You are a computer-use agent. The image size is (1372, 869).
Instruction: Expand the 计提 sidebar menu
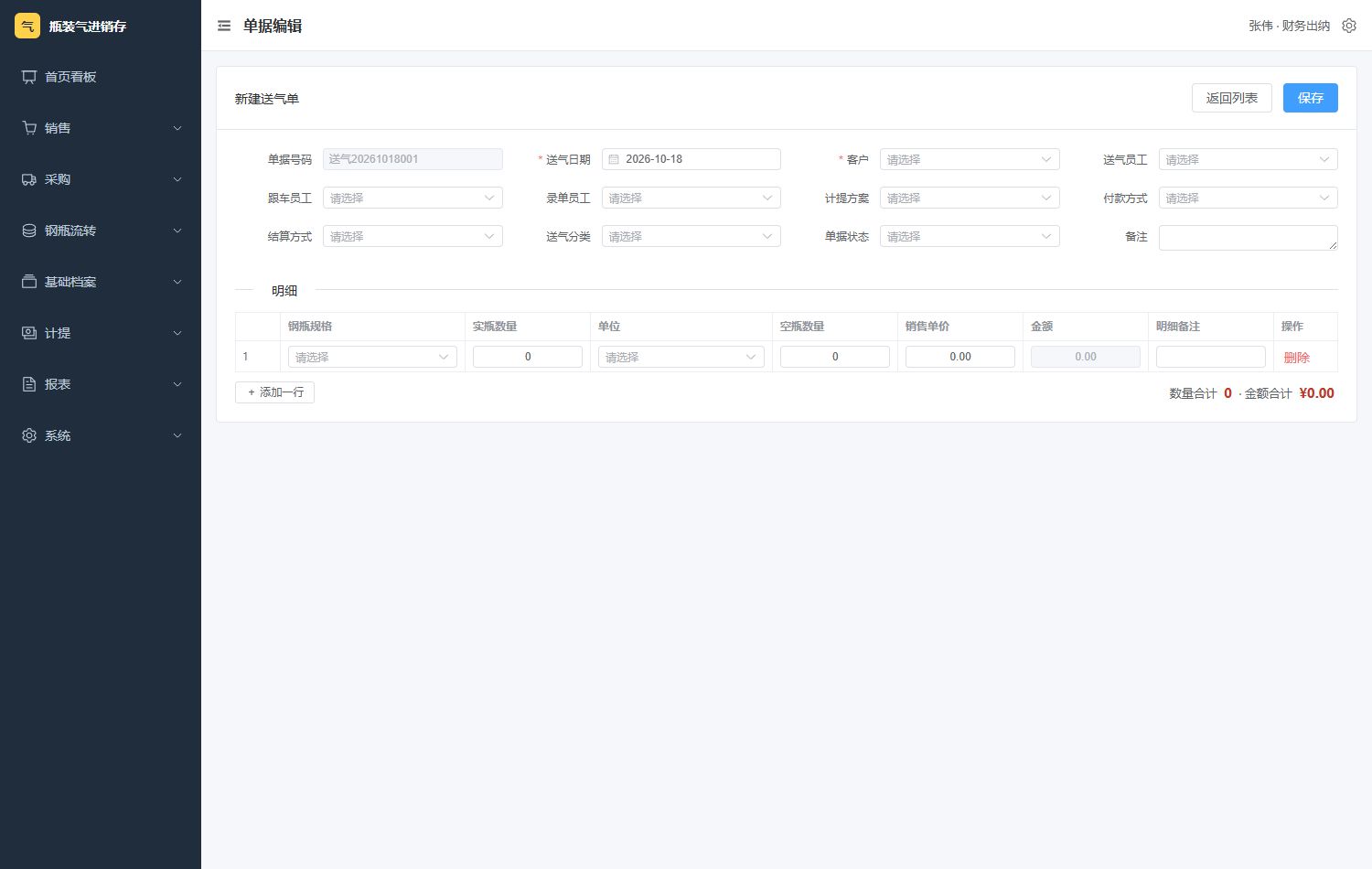[x=101, y=333]
